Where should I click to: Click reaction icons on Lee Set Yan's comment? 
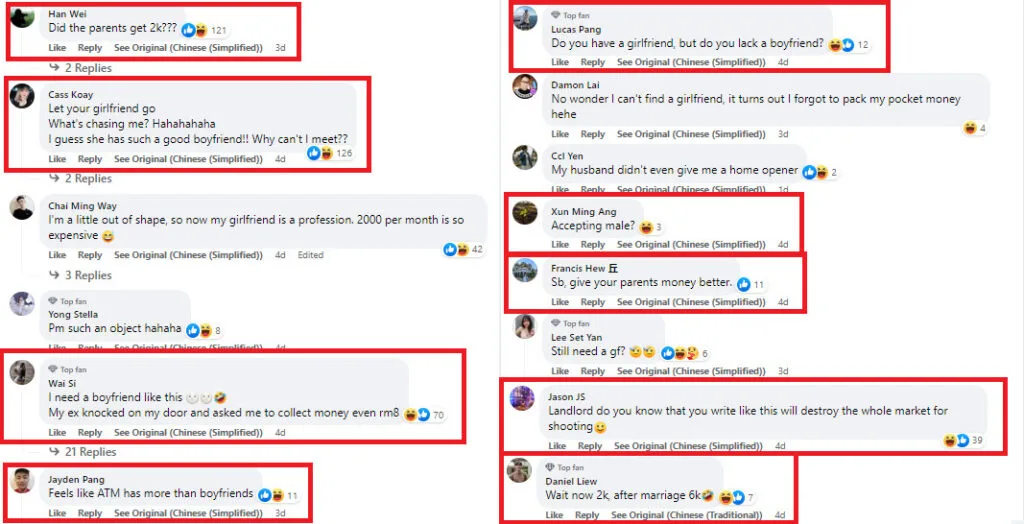680,353
